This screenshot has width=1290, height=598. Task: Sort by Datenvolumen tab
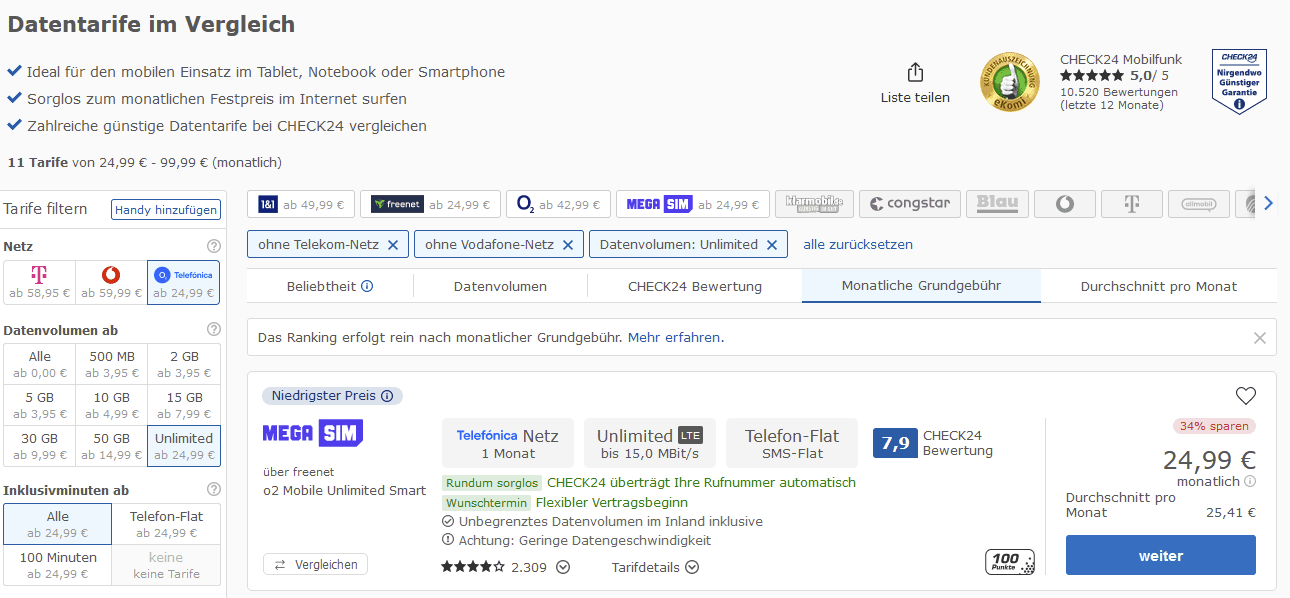tap(500, 286)
